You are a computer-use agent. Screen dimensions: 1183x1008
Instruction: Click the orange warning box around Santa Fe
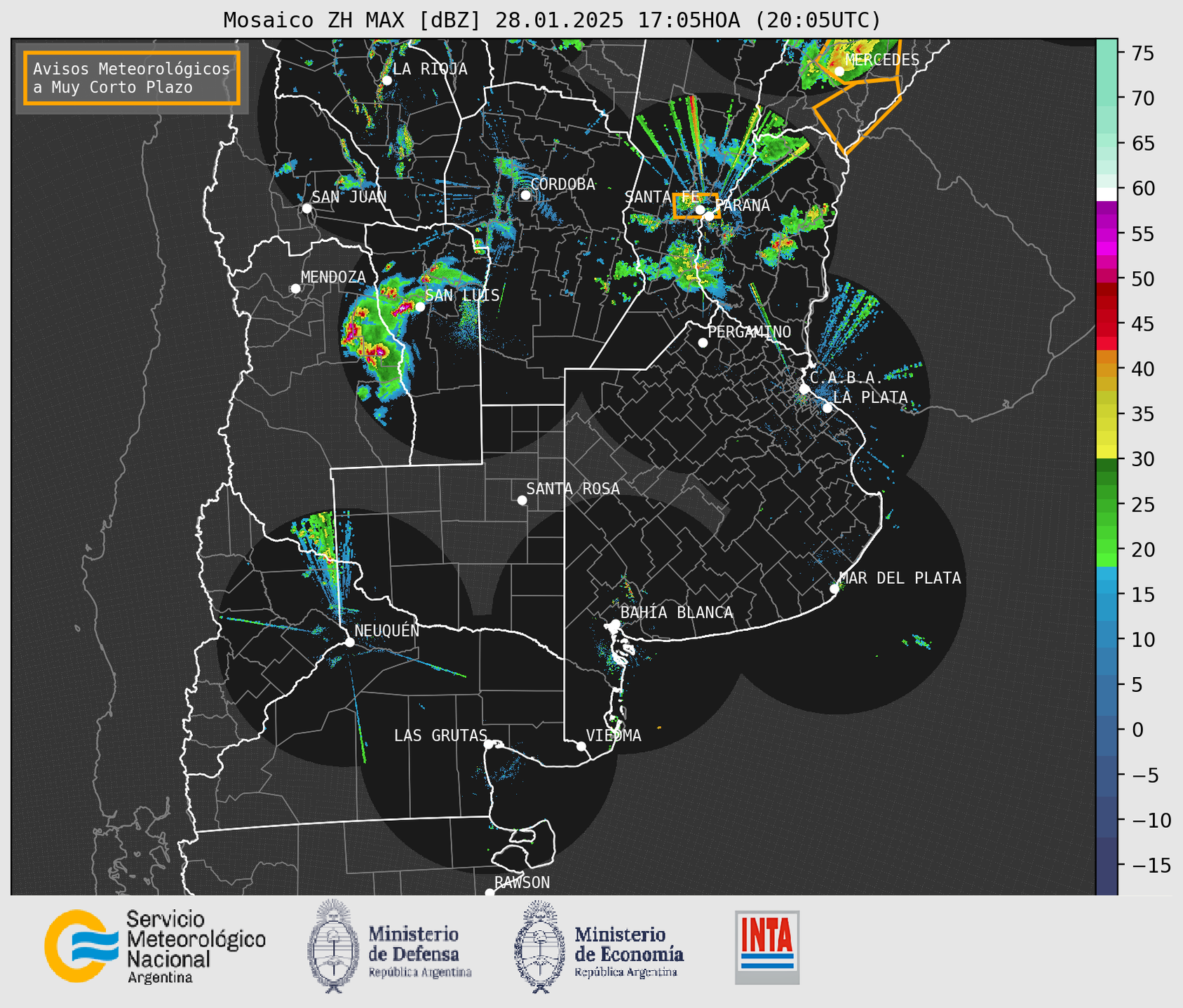coord(696,206)
